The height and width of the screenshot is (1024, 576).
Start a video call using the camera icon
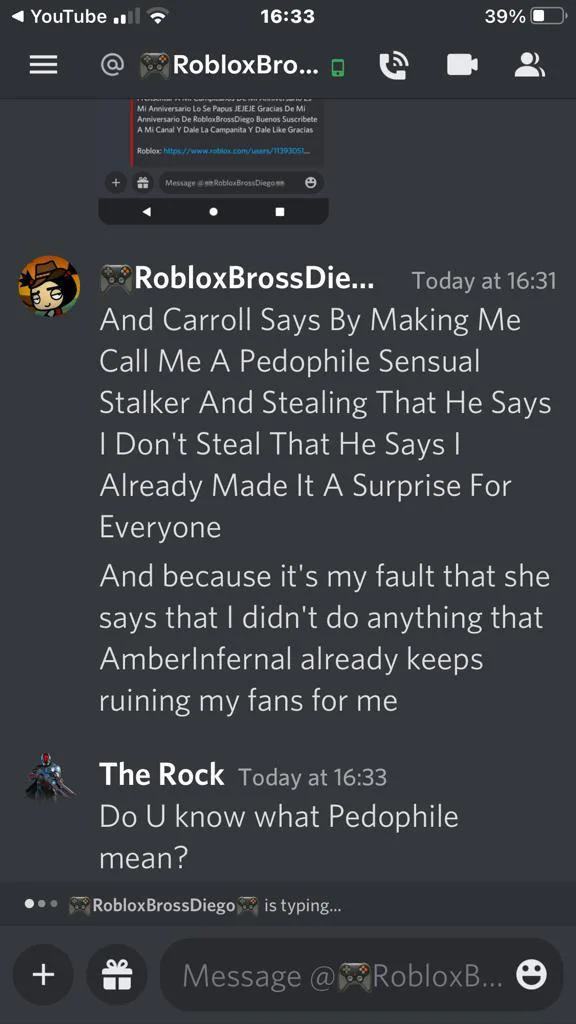tap(462, 65)
